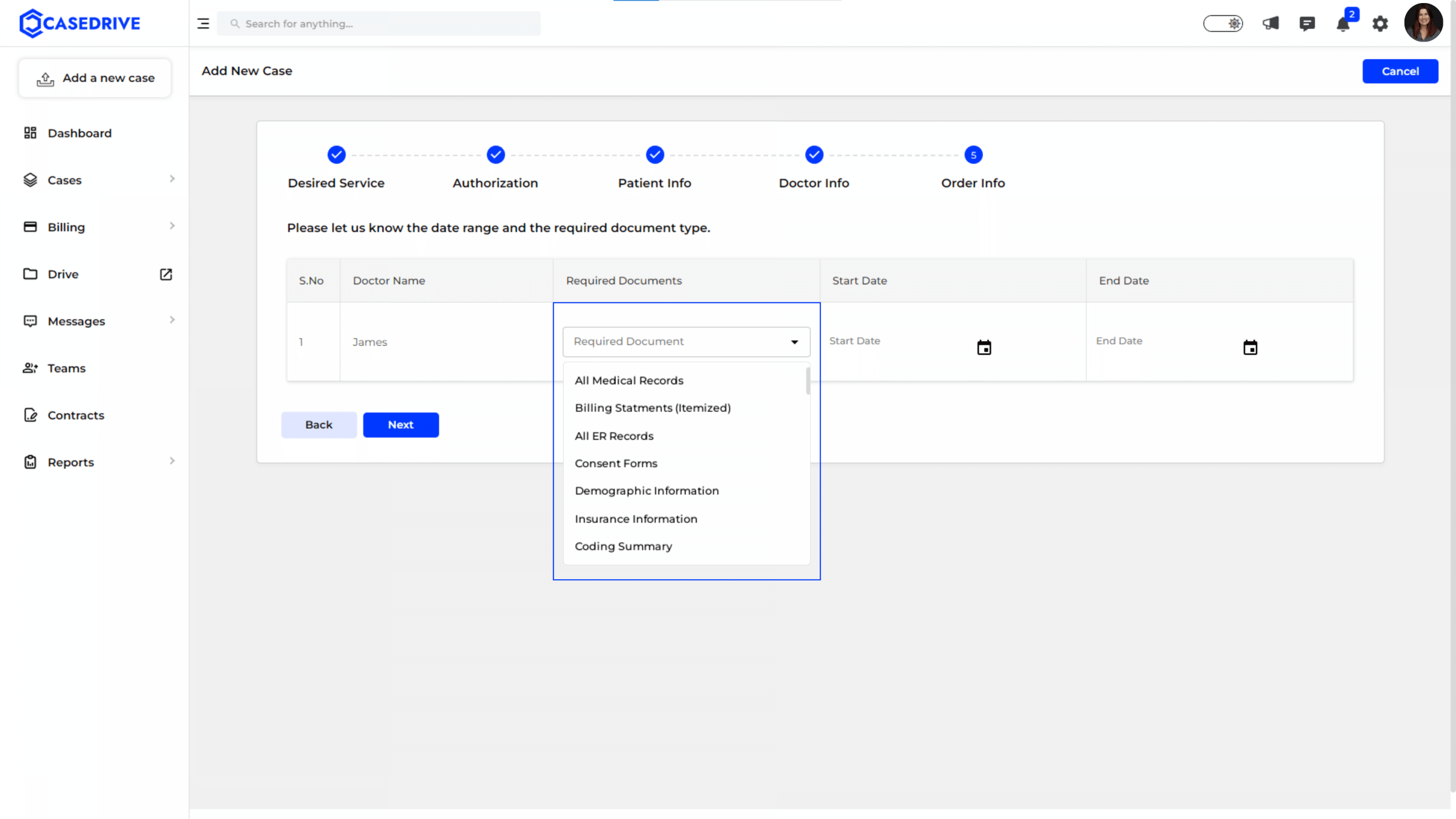The height and width of the screenshot is (819, 1456).
Task: Select Billing Statments (Itemized) option
Action: tap(685, 408)
